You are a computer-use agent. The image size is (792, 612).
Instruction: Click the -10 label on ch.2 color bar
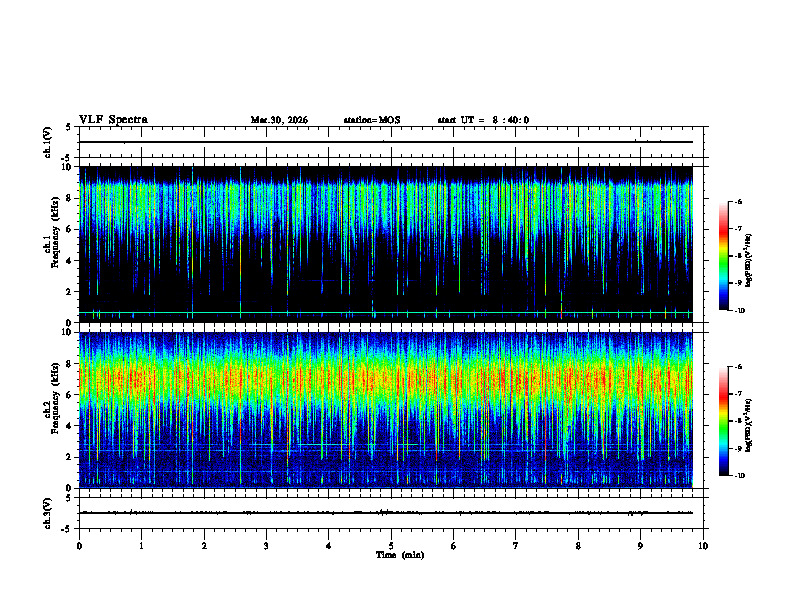coord(740,476)
